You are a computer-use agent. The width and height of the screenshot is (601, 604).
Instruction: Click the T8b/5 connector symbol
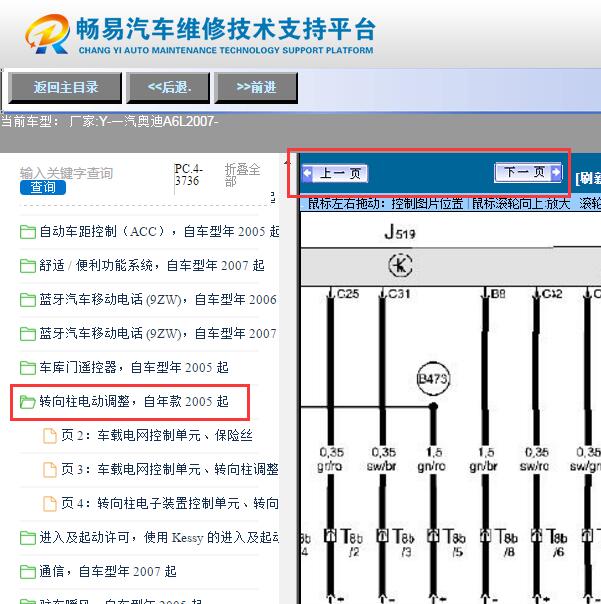[x=433, y=535]
